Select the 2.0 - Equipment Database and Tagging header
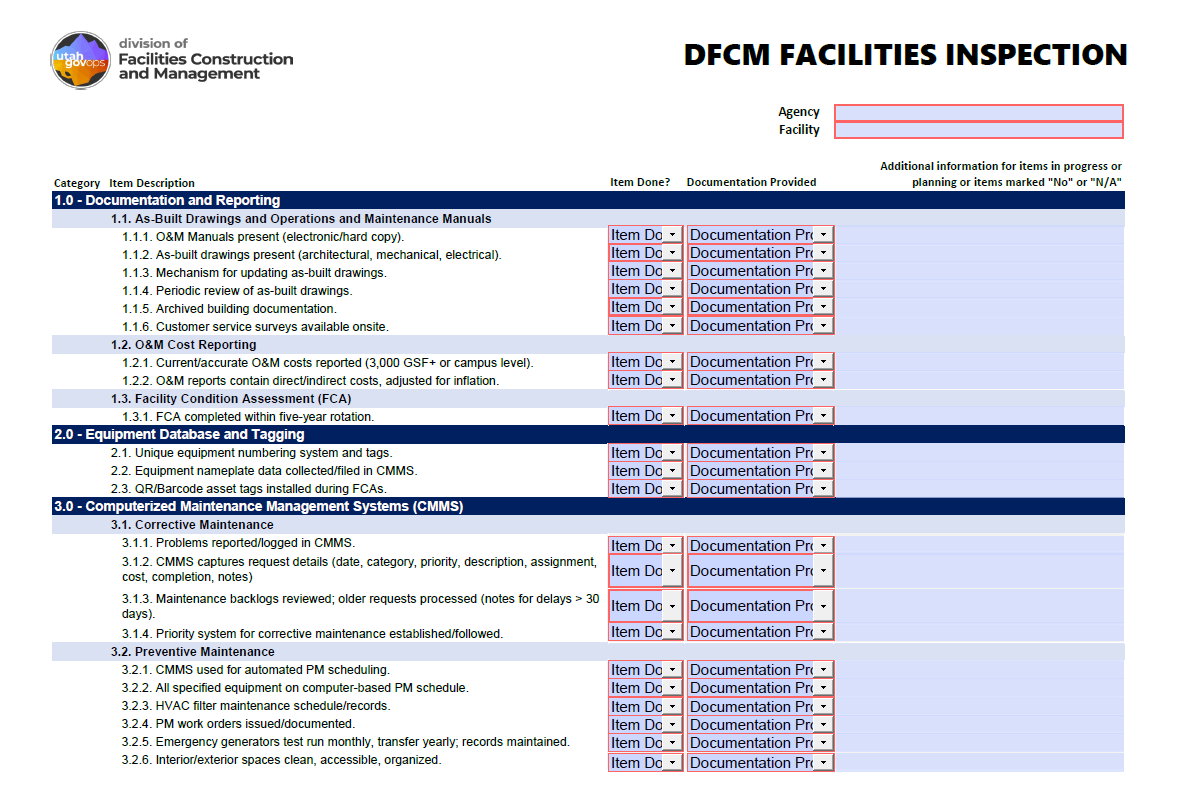 click(588, 434)
